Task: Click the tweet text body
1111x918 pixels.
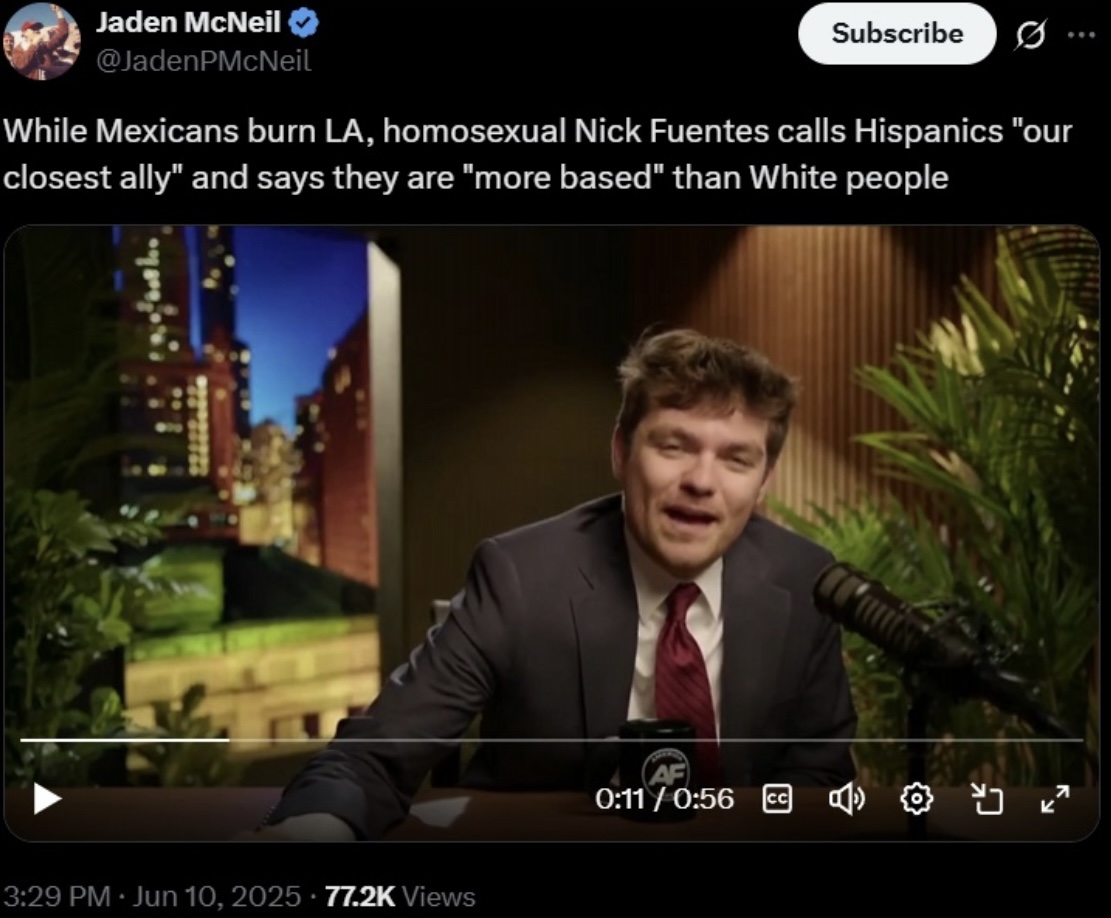Action: pyautogui.click(x=537, y=154)
